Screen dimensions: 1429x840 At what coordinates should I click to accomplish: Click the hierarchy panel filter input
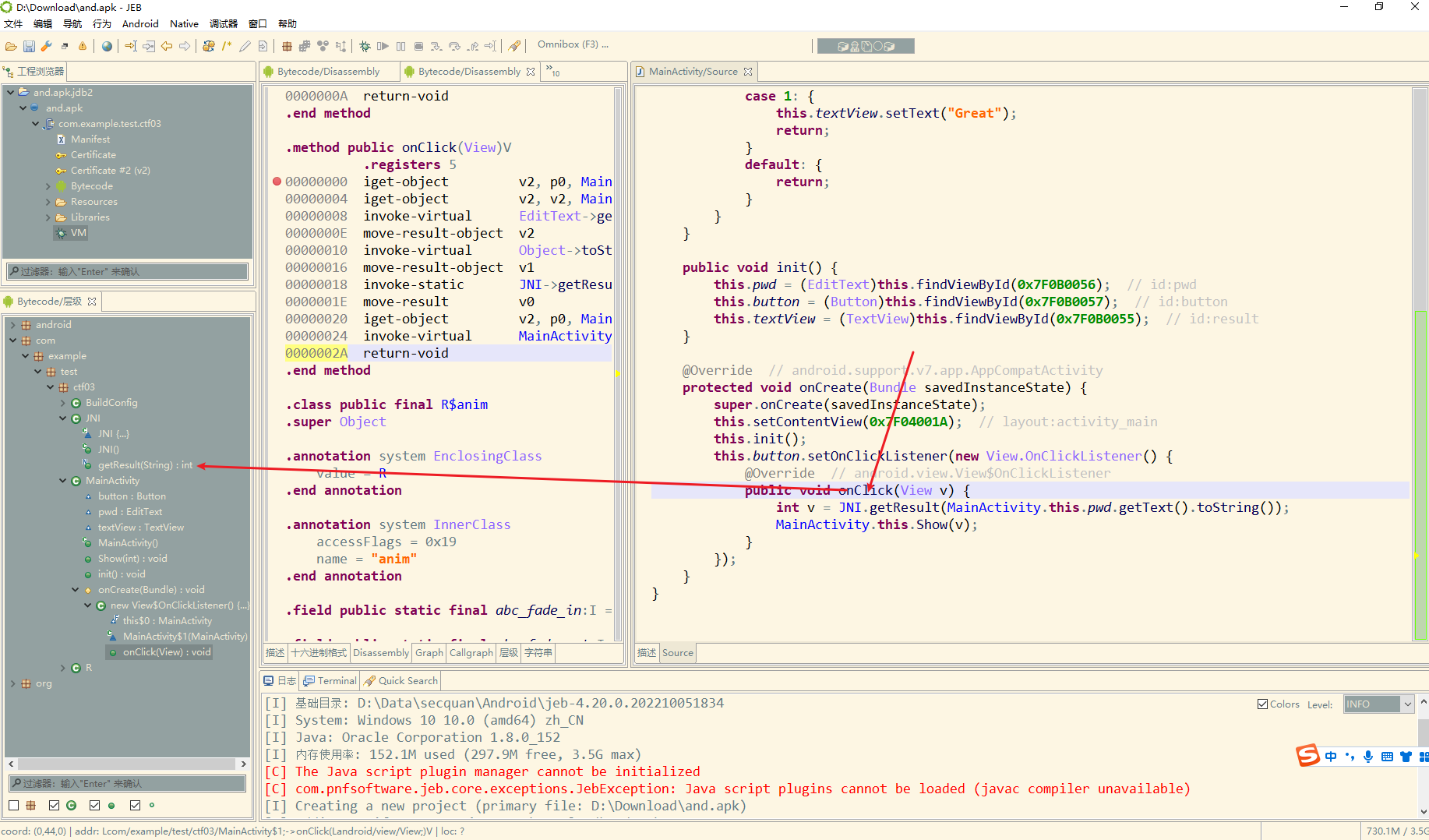click(x=128, y=783)
